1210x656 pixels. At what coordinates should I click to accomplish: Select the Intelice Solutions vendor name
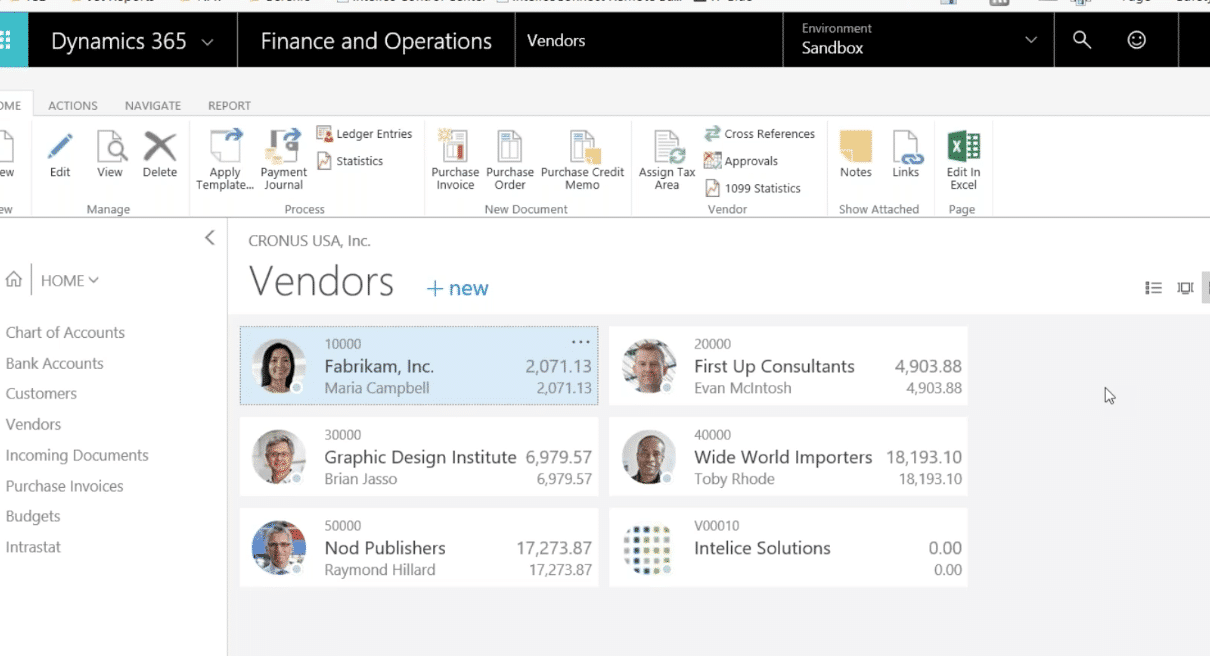click(x=762, y=548)
